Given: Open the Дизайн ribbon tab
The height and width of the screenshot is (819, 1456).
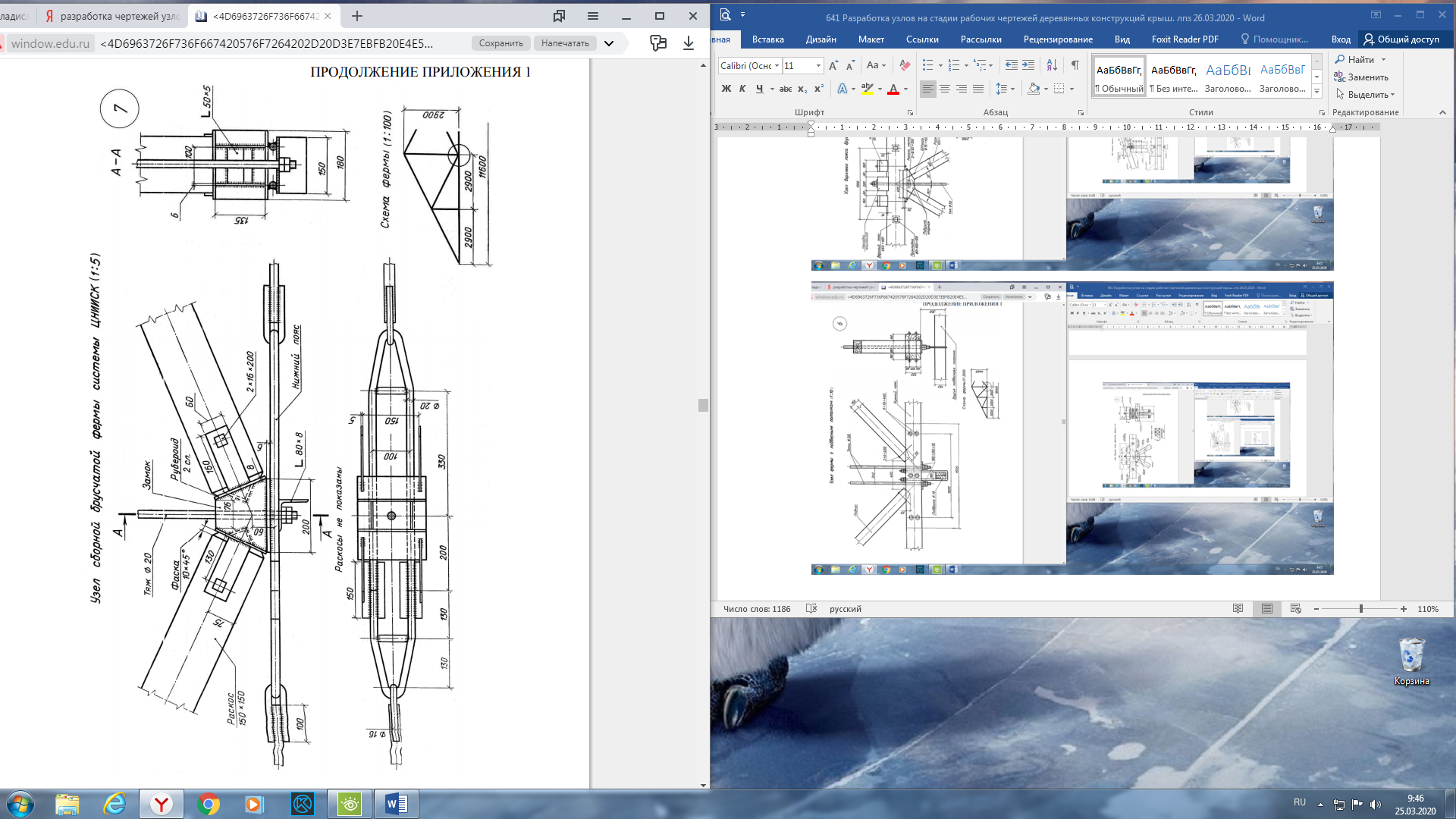Looking at the screenshot, I should pos(821,39).
